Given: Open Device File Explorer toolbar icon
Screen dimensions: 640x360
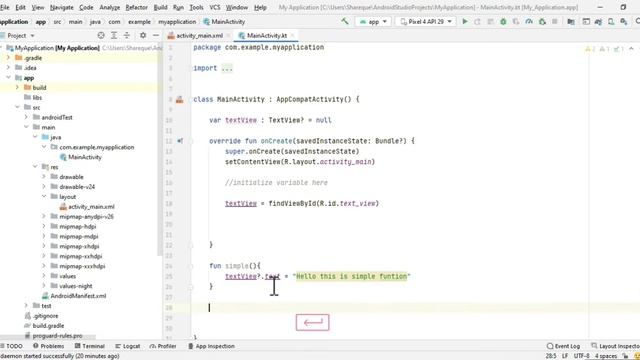Looking at the screenshot, I should pyautogui.click(x=586, y=22).
